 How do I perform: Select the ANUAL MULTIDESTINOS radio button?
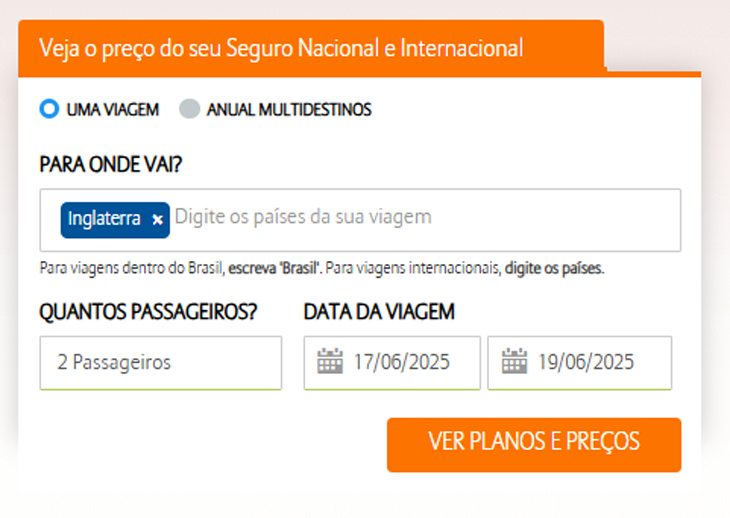(x=189, y=108)
